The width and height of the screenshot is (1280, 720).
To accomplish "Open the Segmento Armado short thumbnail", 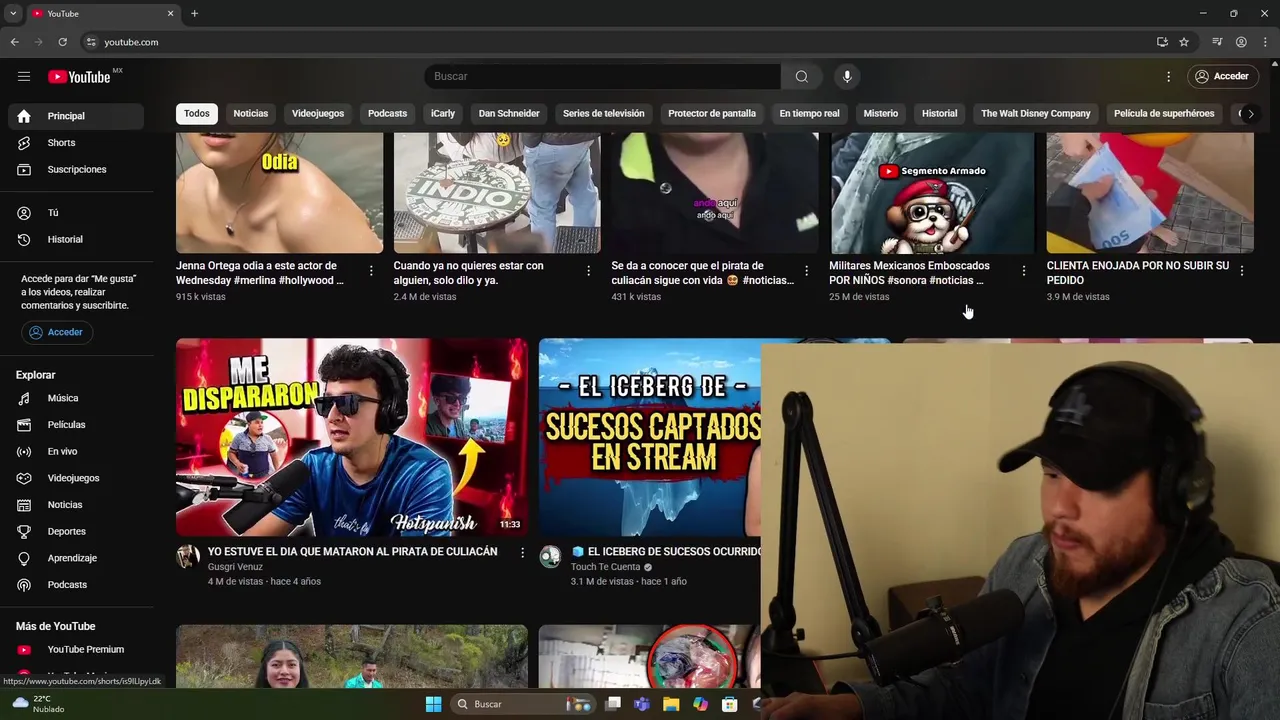I will point(933,193).
